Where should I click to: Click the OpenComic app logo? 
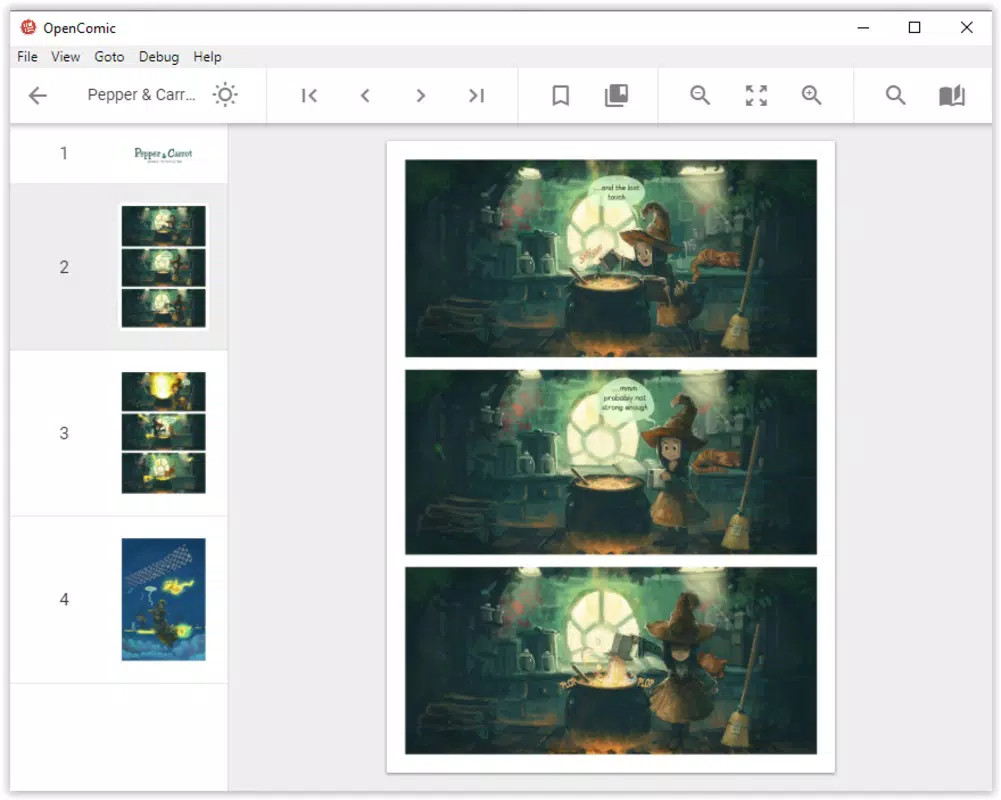(x=28, y=27)
